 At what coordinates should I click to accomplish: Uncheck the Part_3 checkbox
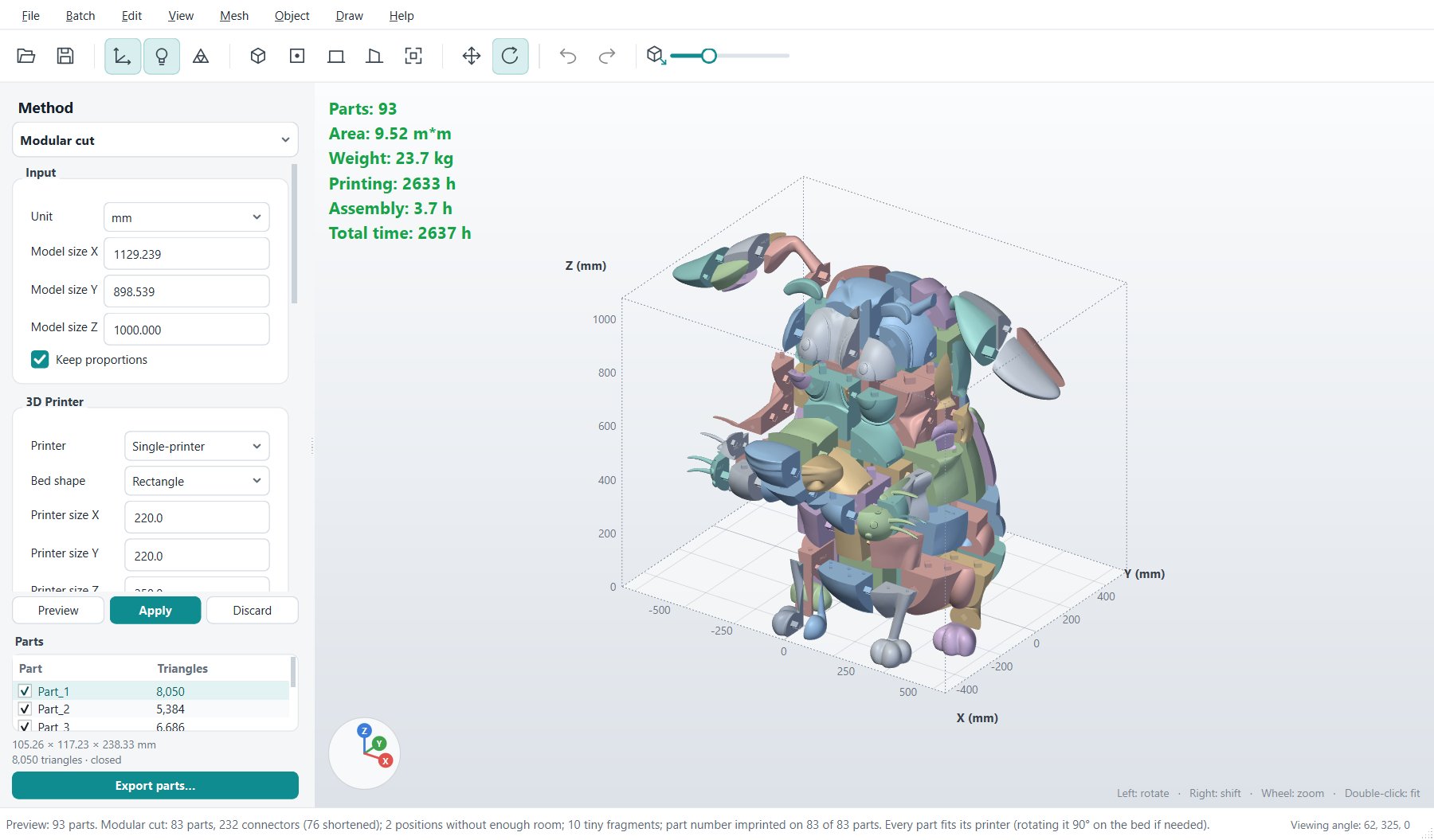tap(25, 726)
